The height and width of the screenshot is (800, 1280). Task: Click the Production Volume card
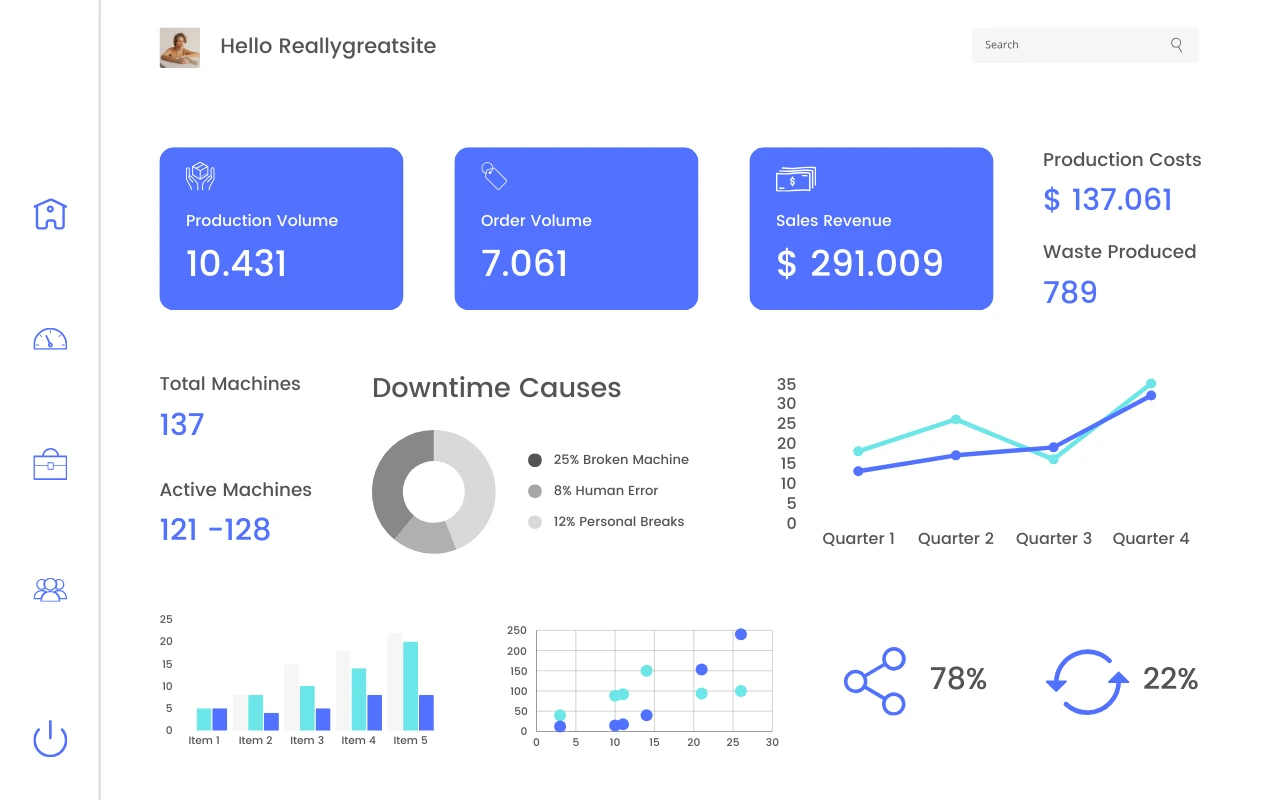point(281,228)
